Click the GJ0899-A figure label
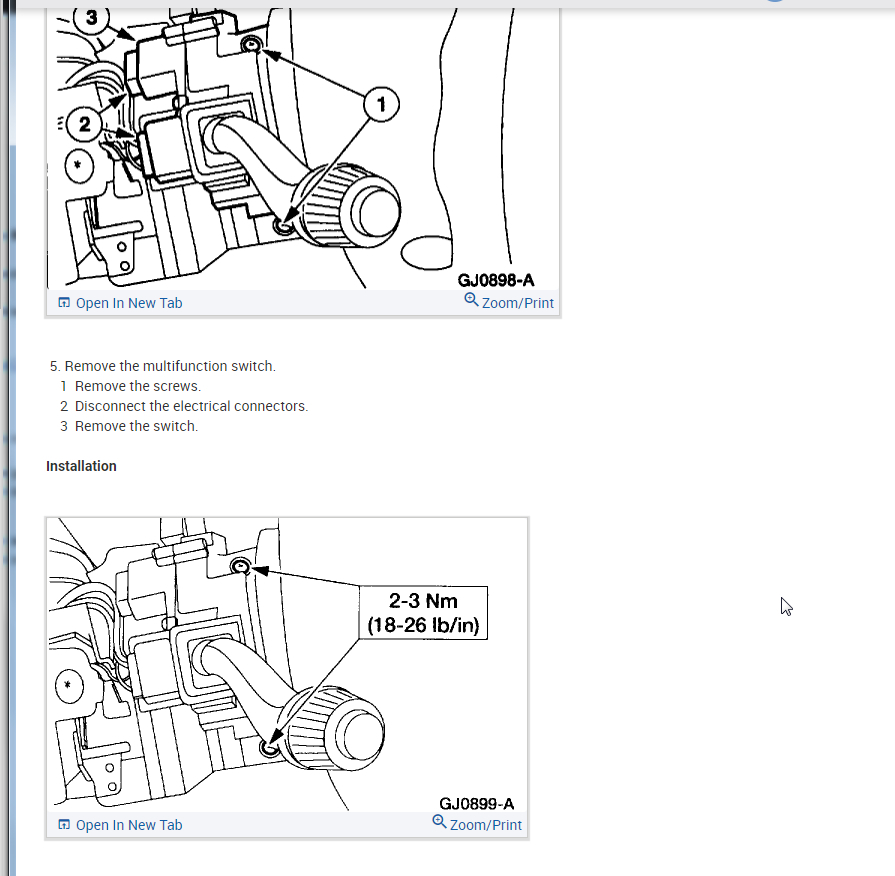 tap(477, 804)
